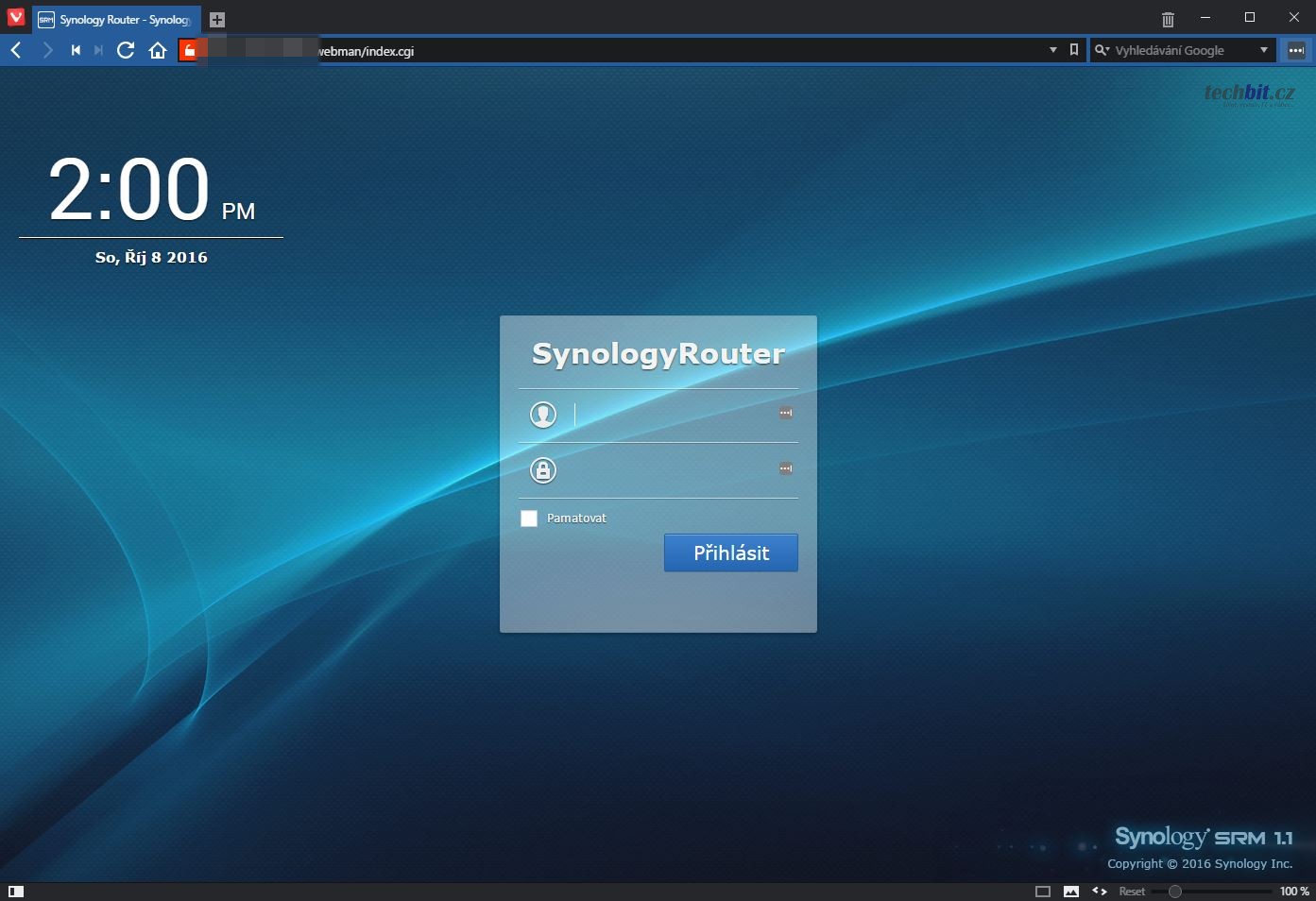Click the rewind history button
This screenshot has height=901, width=1316.
(x=76, y=50)
